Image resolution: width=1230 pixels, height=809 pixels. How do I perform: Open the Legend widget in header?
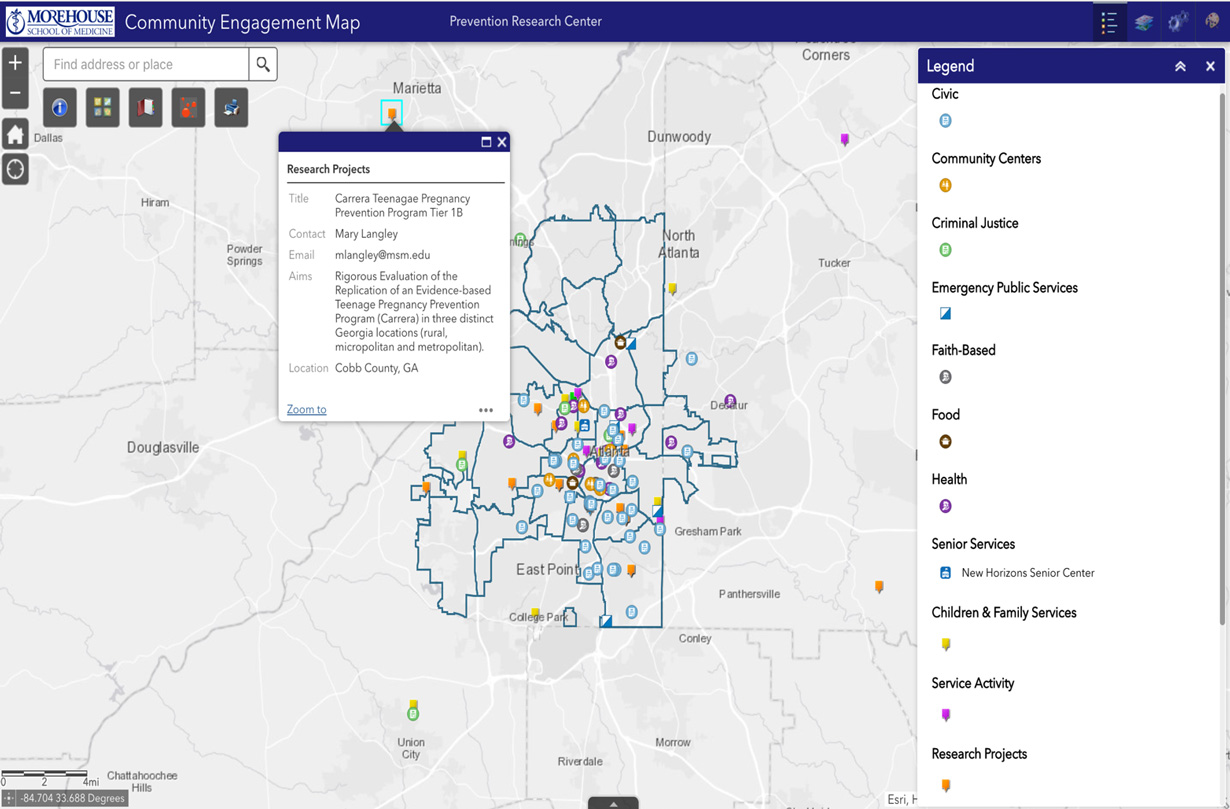pyautogui.click(x=1109, y=23)
